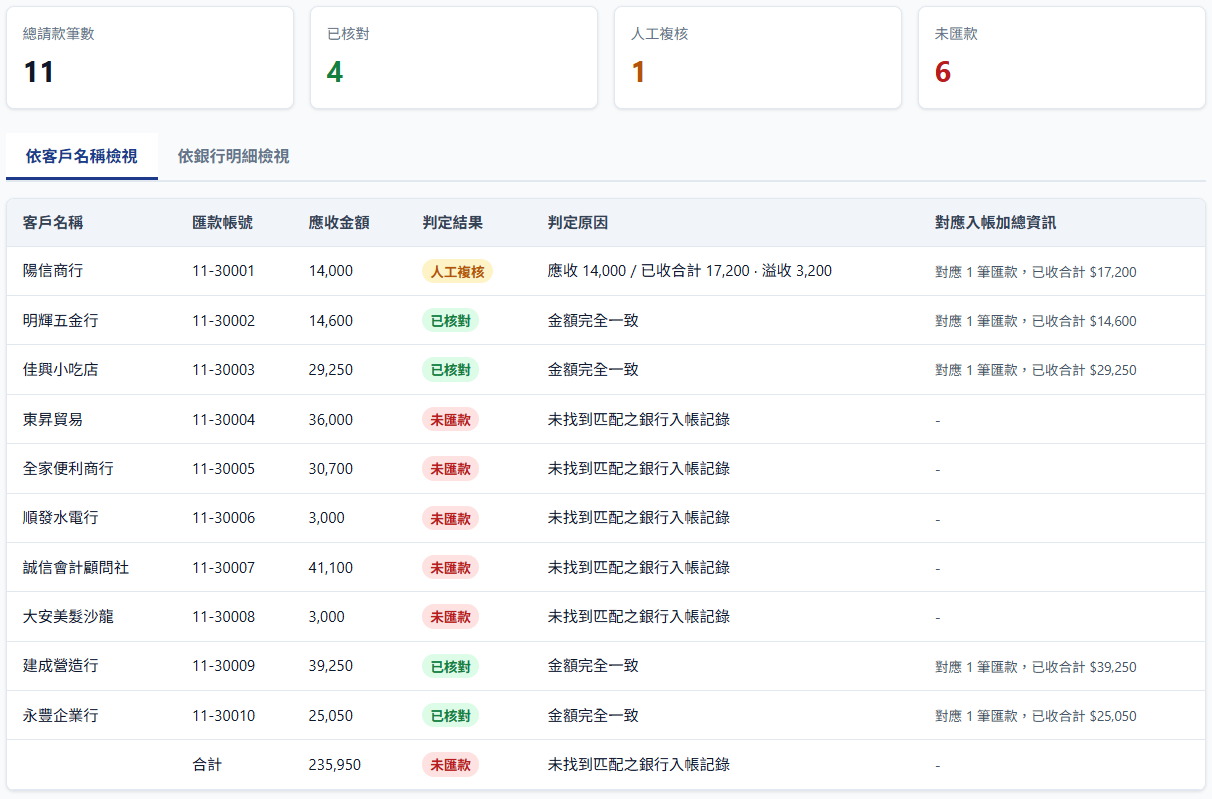Select the 依客戶名稱檢視 tab

tap(82, 156)
